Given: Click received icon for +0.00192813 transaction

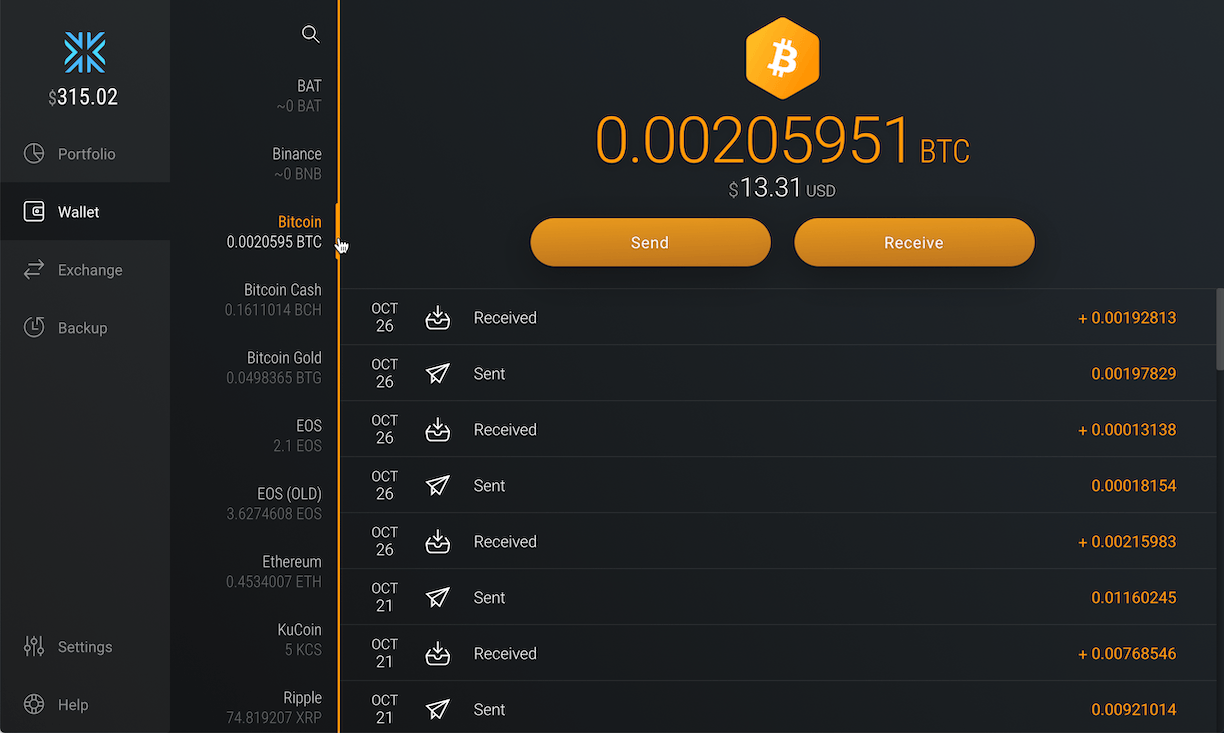Looking at the screenshot, I should coord(438,318).
